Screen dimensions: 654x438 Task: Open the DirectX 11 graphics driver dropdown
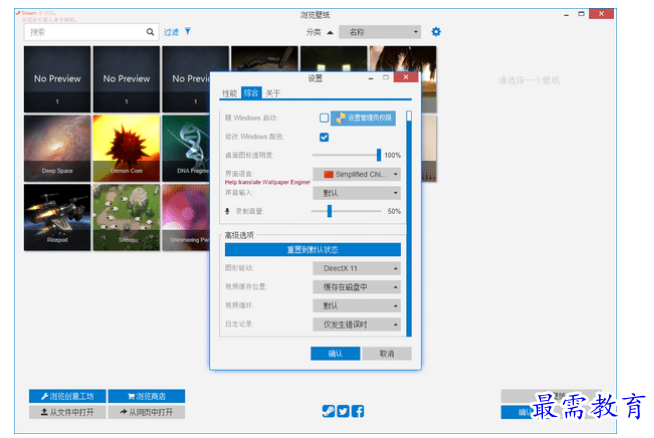(x=357, y=268)
